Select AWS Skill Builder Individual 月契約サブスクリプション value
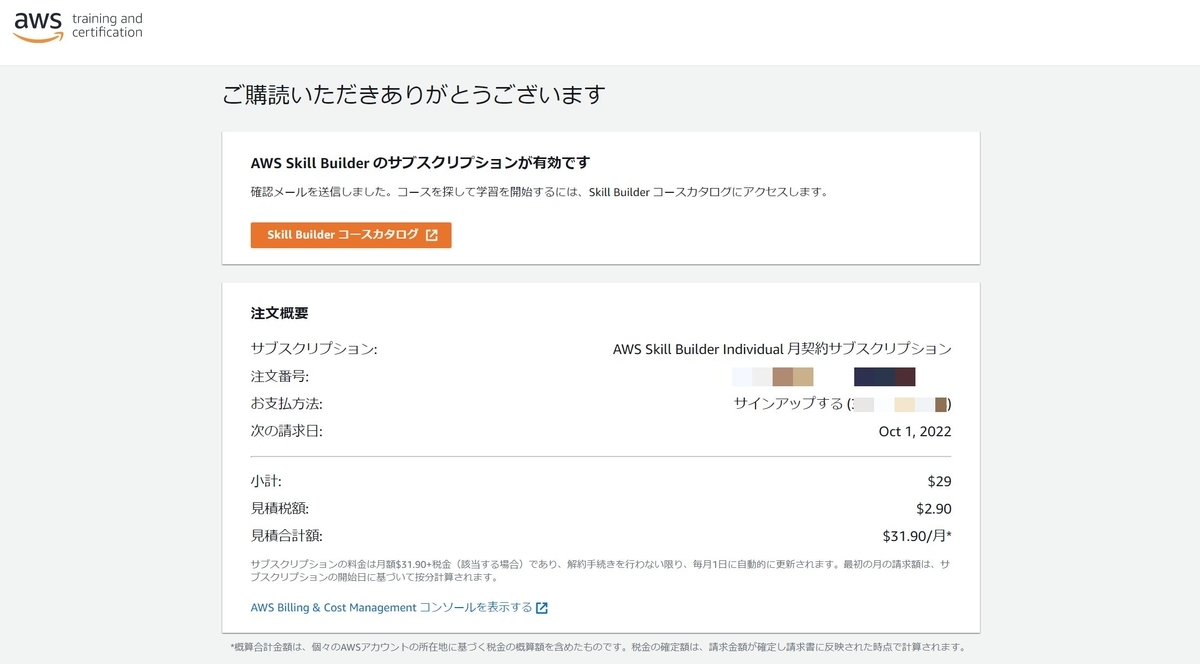1200x664 pixels. coord(782,349)
